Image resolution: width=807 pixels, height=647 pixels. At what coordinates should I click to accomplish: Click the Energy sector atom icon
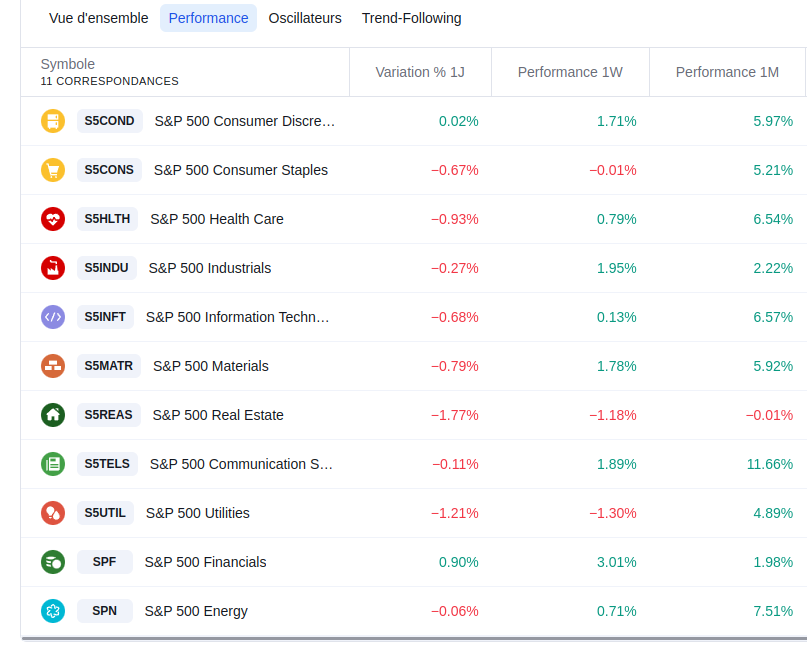(x=53, y=611)
